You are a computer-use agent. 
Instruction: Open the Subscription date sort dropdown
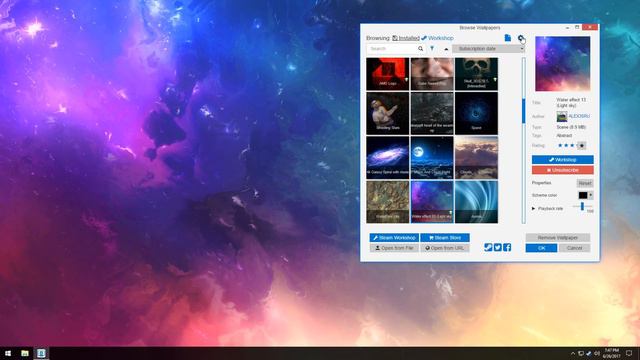coord(488,49)
